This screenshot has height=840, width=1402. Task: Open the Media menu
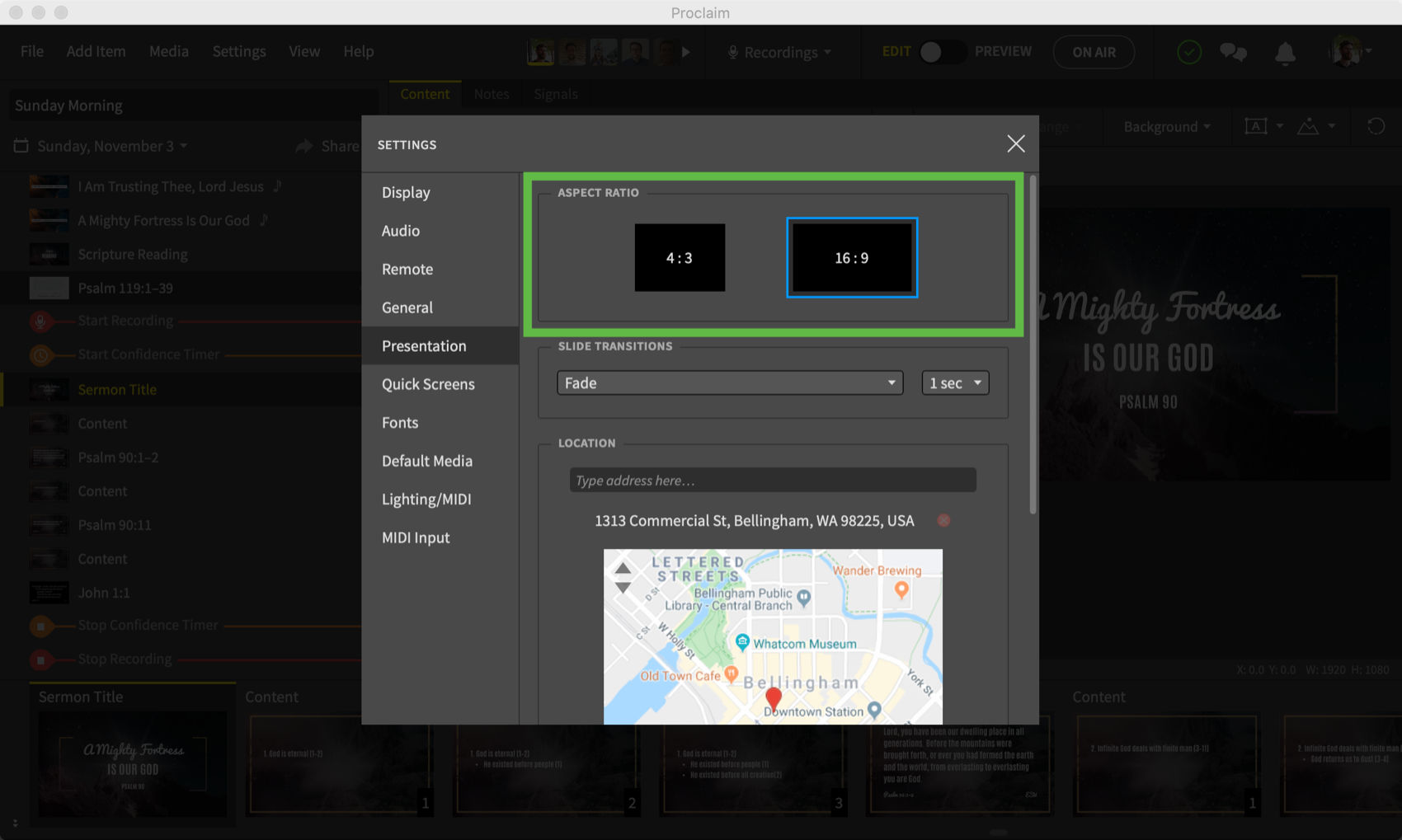[x=169, y=51]
